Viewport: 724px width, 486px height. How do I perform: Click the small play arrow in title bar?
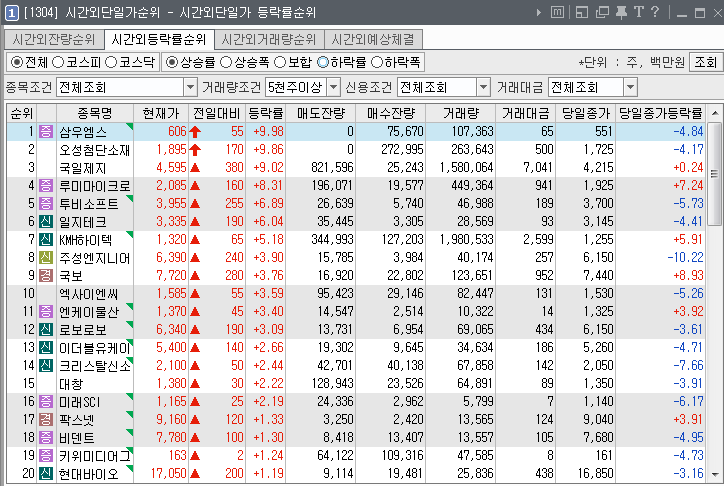coord(538,12)
